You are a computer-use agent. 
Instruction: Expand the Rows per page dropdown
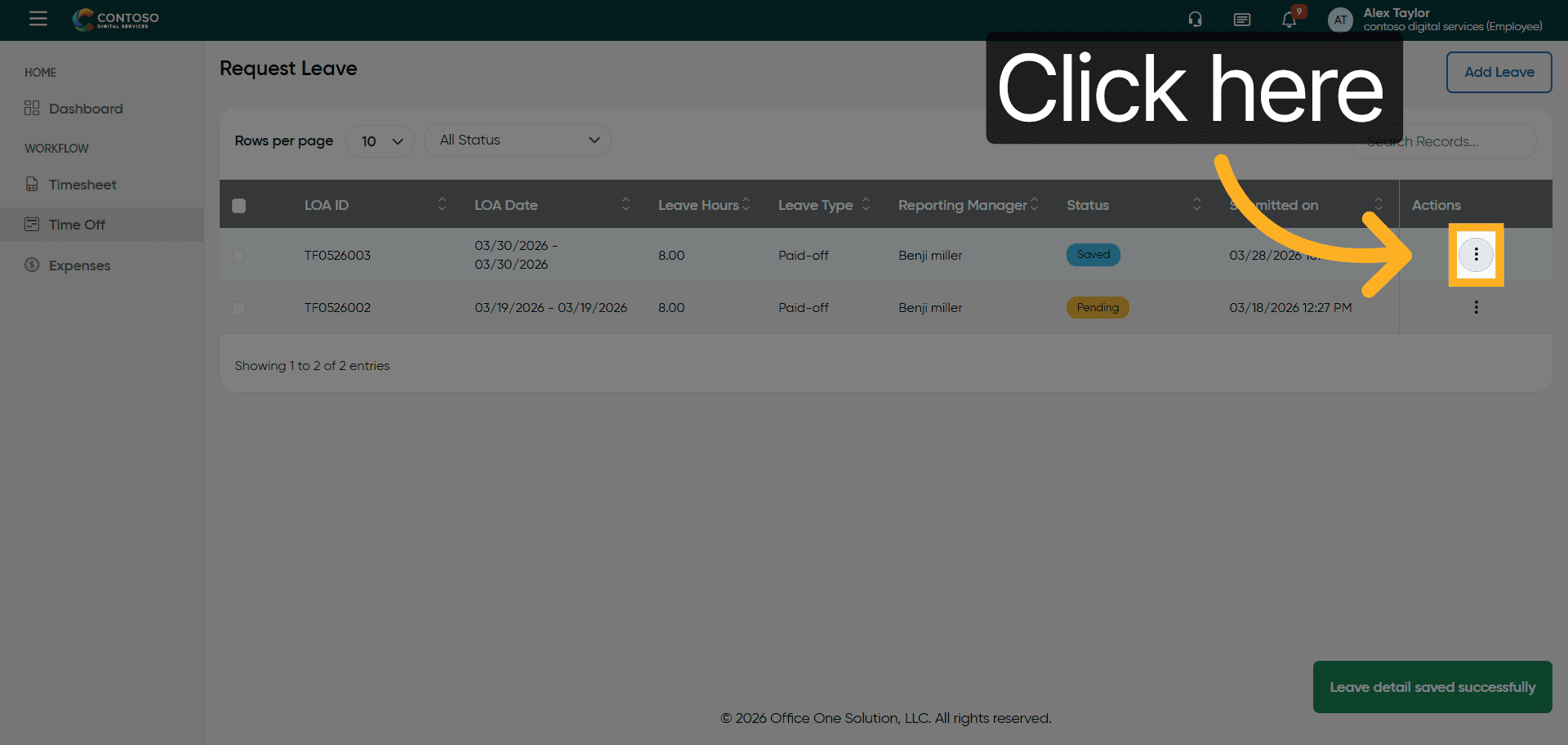pyautogui.click(x=381, y=141)
